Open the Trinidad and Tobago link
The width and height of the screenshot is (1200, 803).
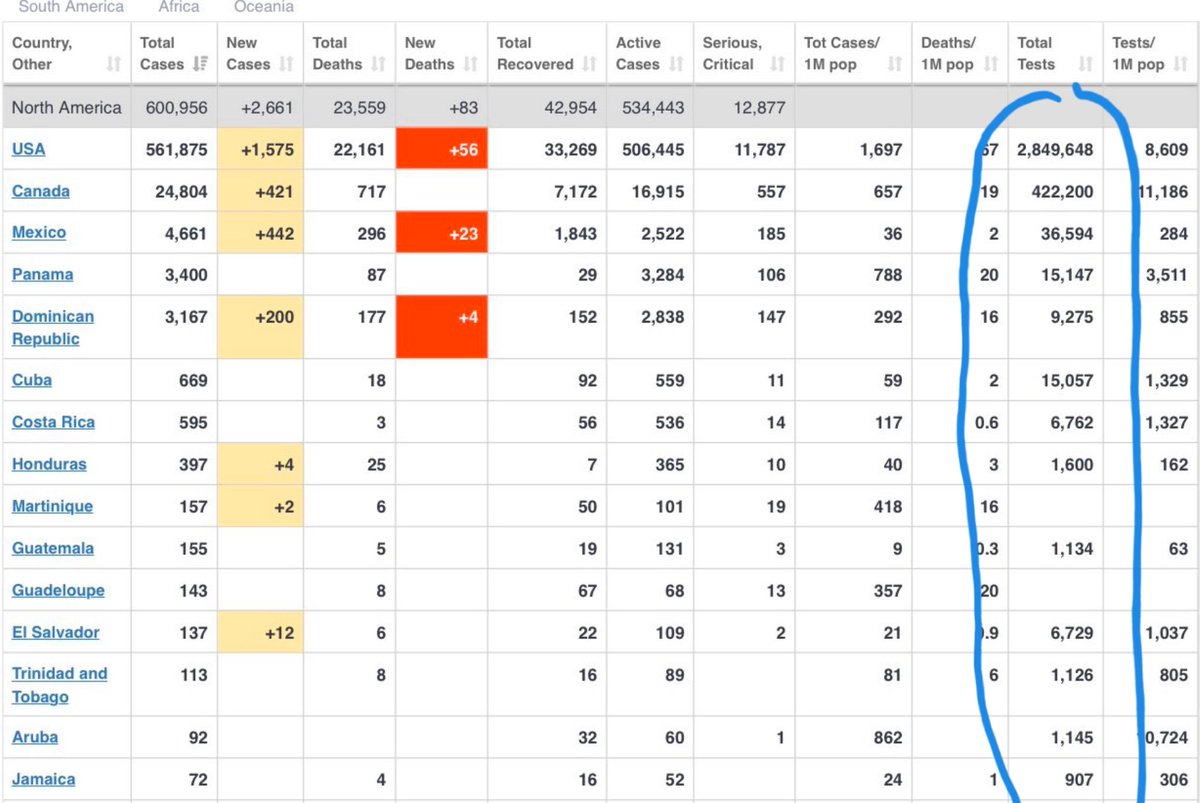click(x=59, y=685)
